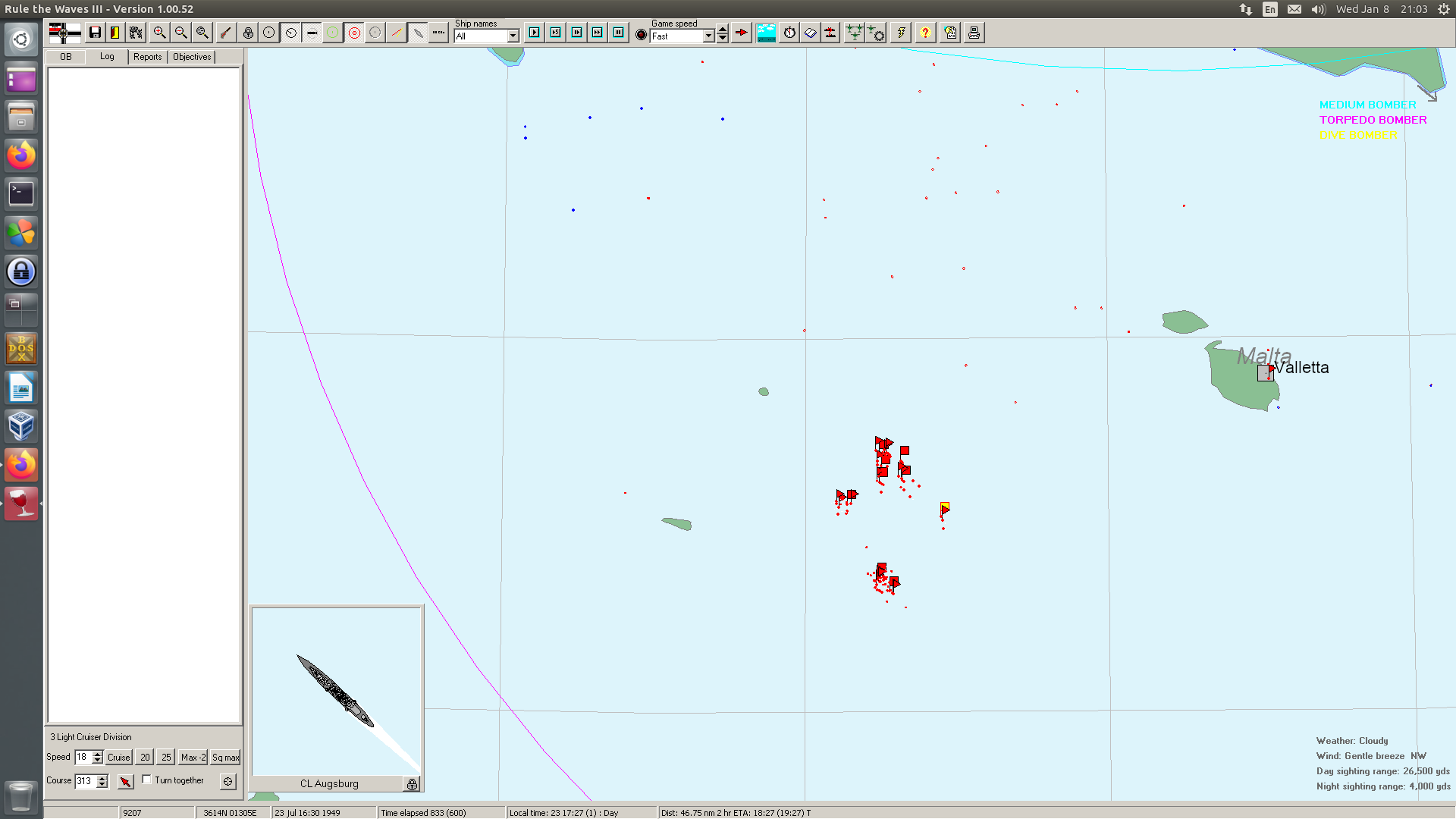The image size is (1456, 819).
Task: Toggle the black range circle button
Action: click(x=269, y=33)
